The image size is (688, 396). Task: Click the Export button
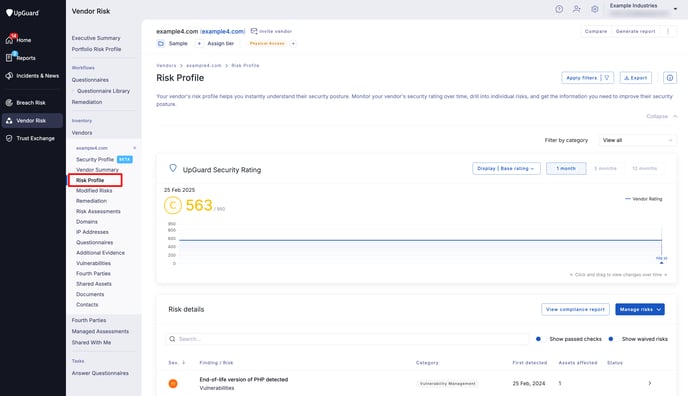click(x=635, y=78)
